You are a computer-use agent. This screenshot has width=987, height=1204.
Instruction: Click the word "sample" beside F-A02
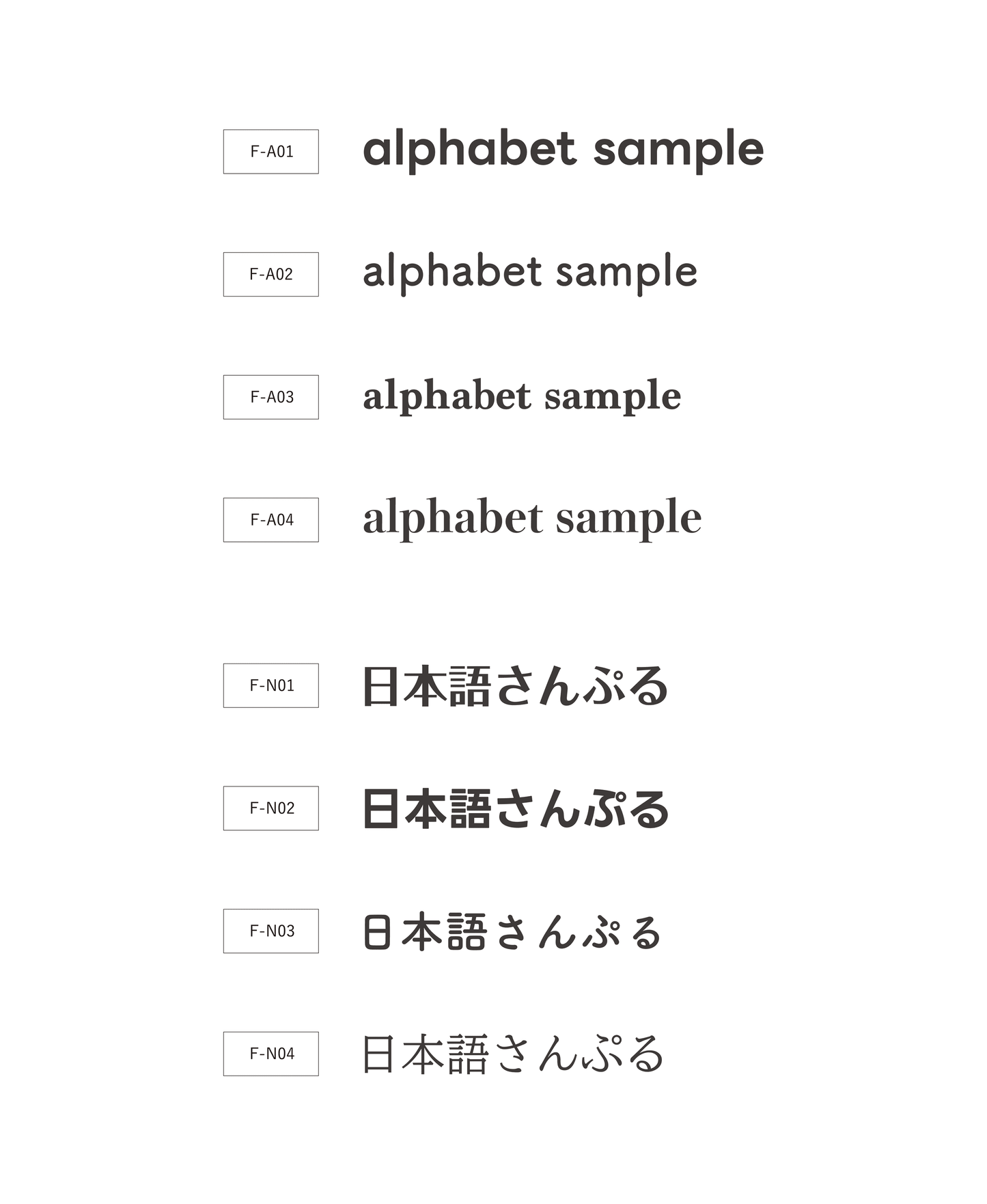pos(626,272)
